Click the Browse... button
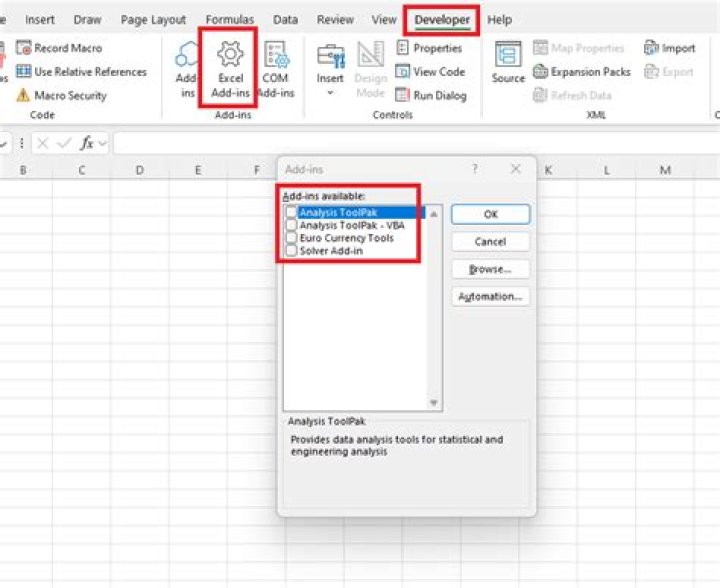 (490, 269)
